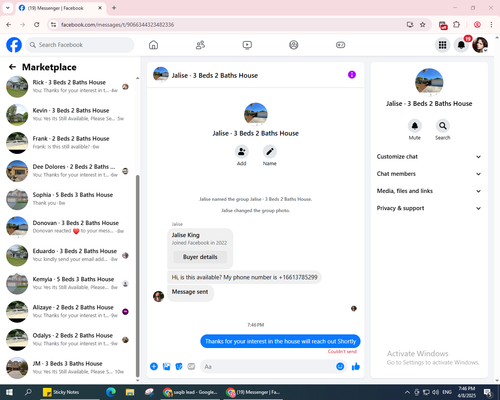Open Frank - 2 Beds 2 Baths House chat

[69, 143]
